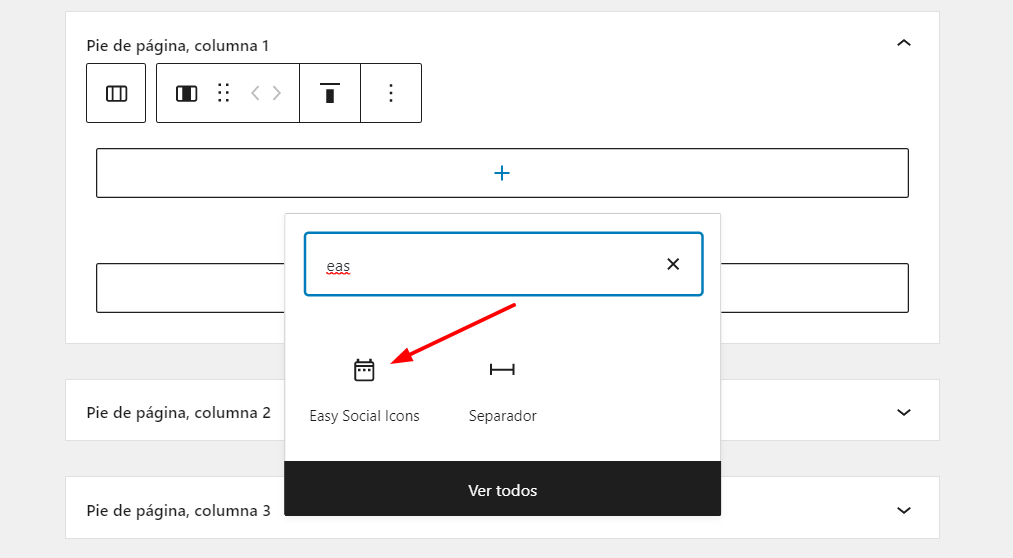
Task: Choose the Separador block icon
Action: point(502,369)
